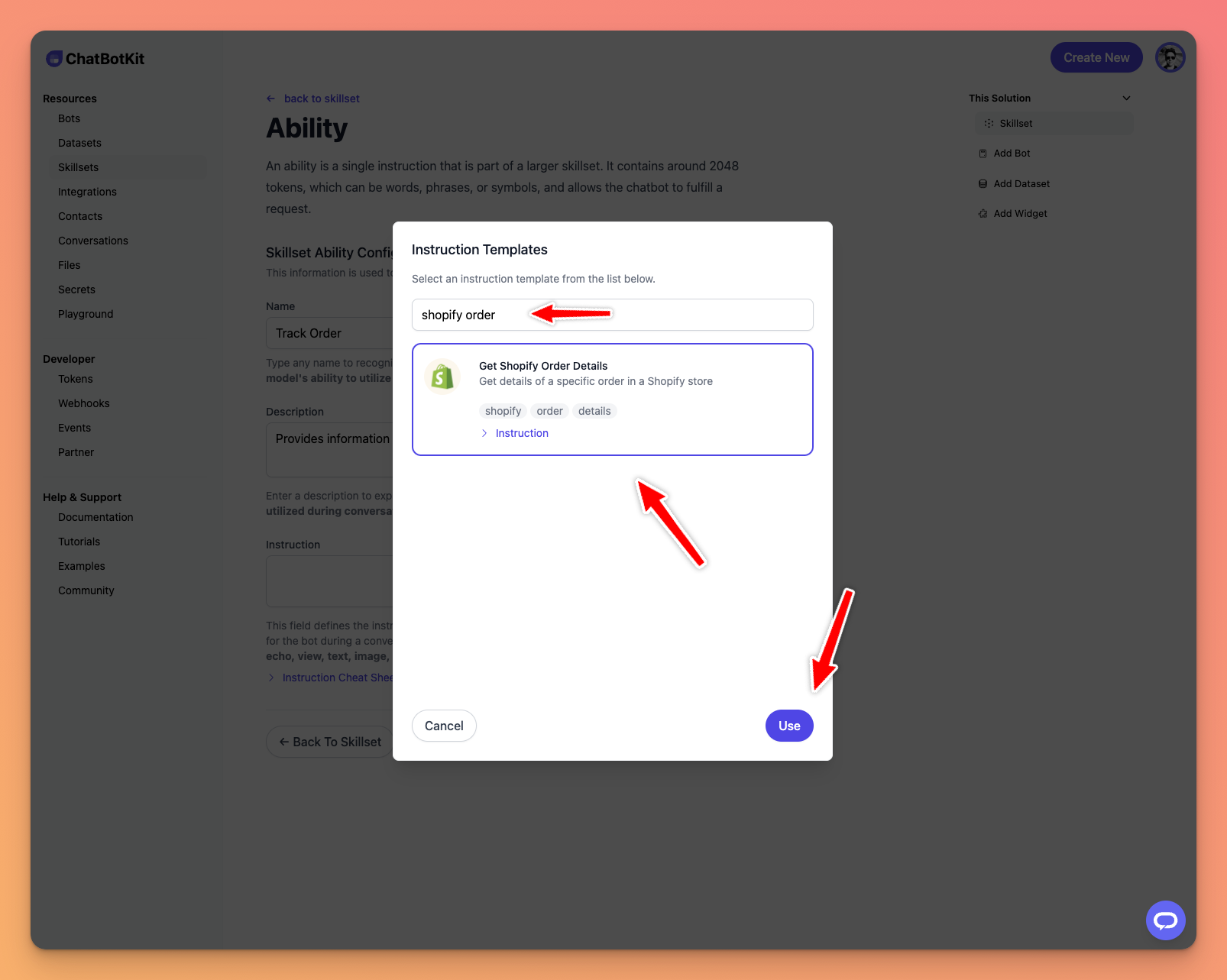Click the Instruction Templates dialog title
This screenshot has width=1227, height=980.
click(479, 250)
